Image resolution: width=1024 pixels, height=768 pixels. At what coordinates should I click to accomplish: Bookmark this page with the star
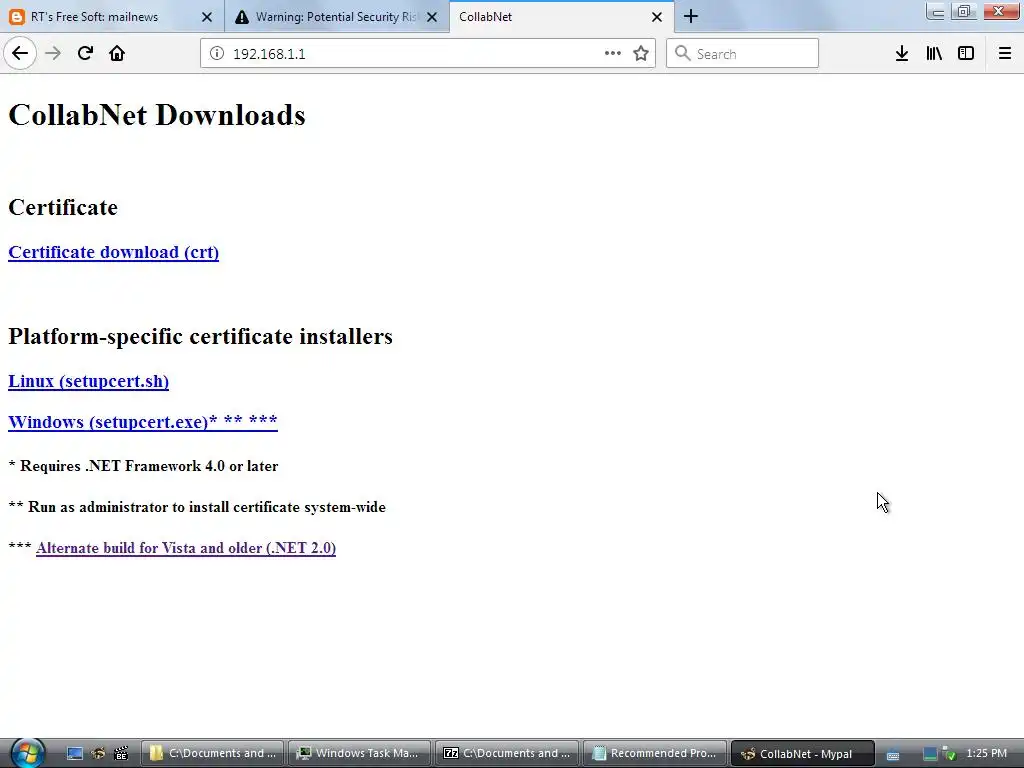pos(641,53)
